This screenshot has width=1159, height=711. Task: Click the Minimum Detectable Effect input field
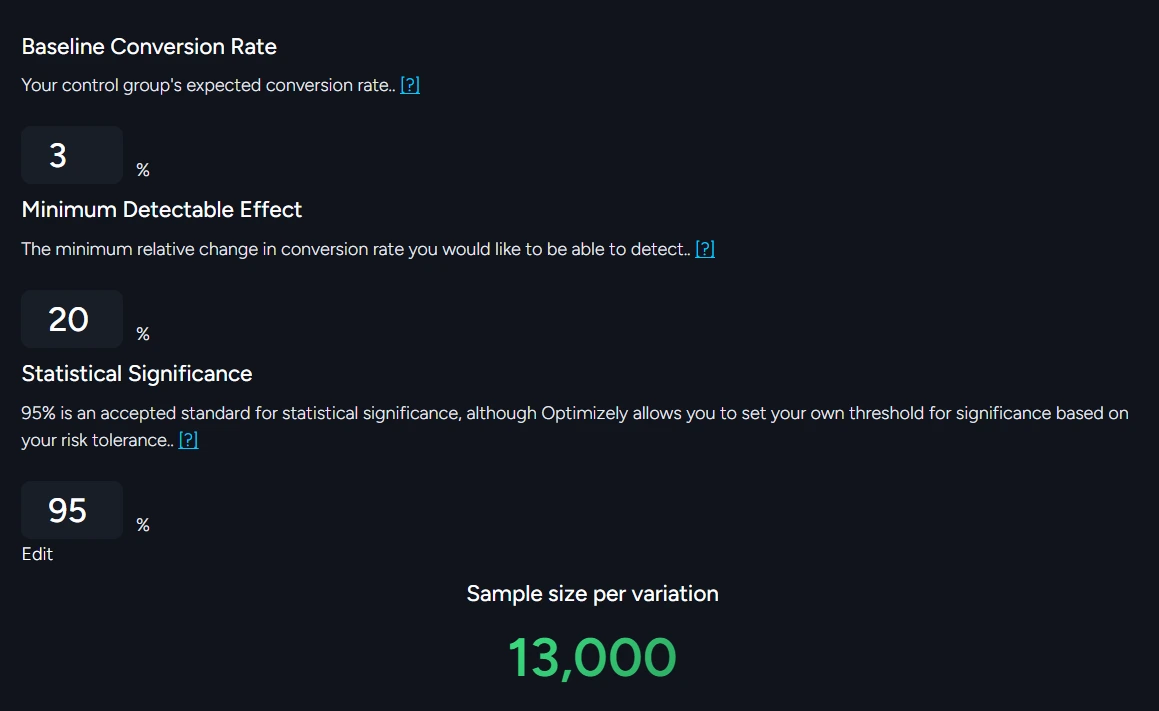(x=71, y=319)
